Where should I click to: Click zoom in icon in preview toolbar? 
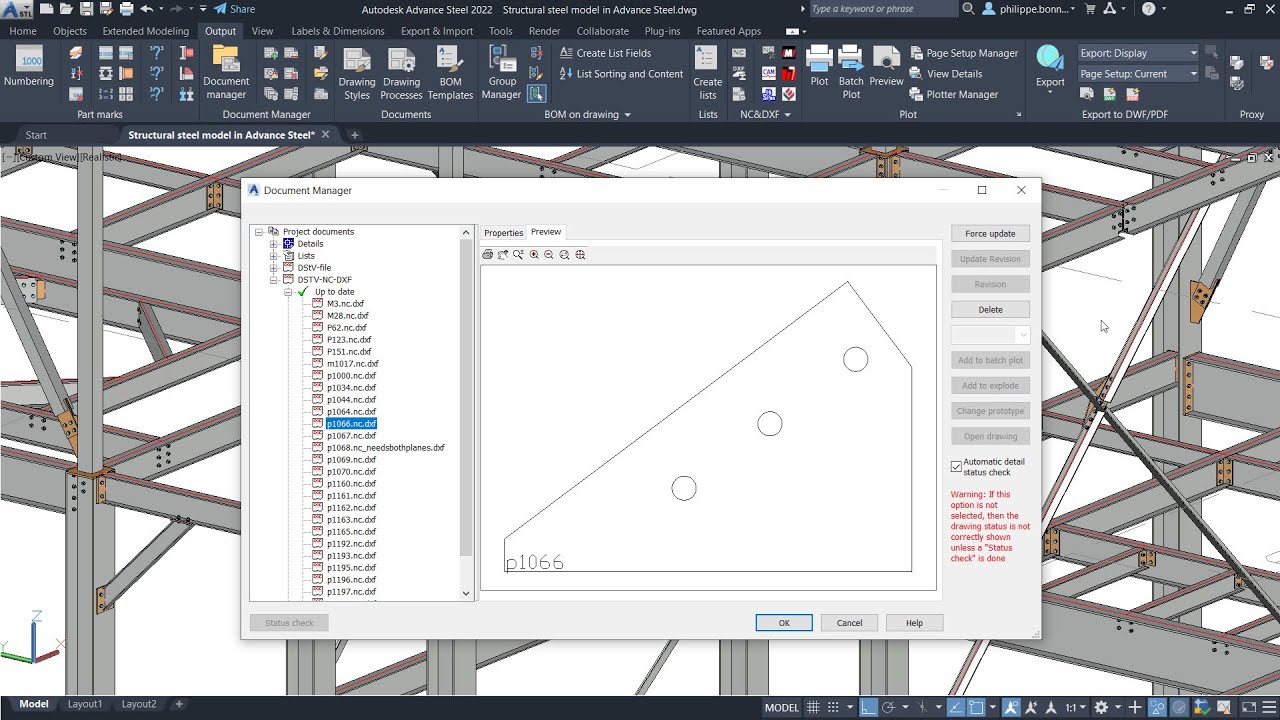pos(534,255)
